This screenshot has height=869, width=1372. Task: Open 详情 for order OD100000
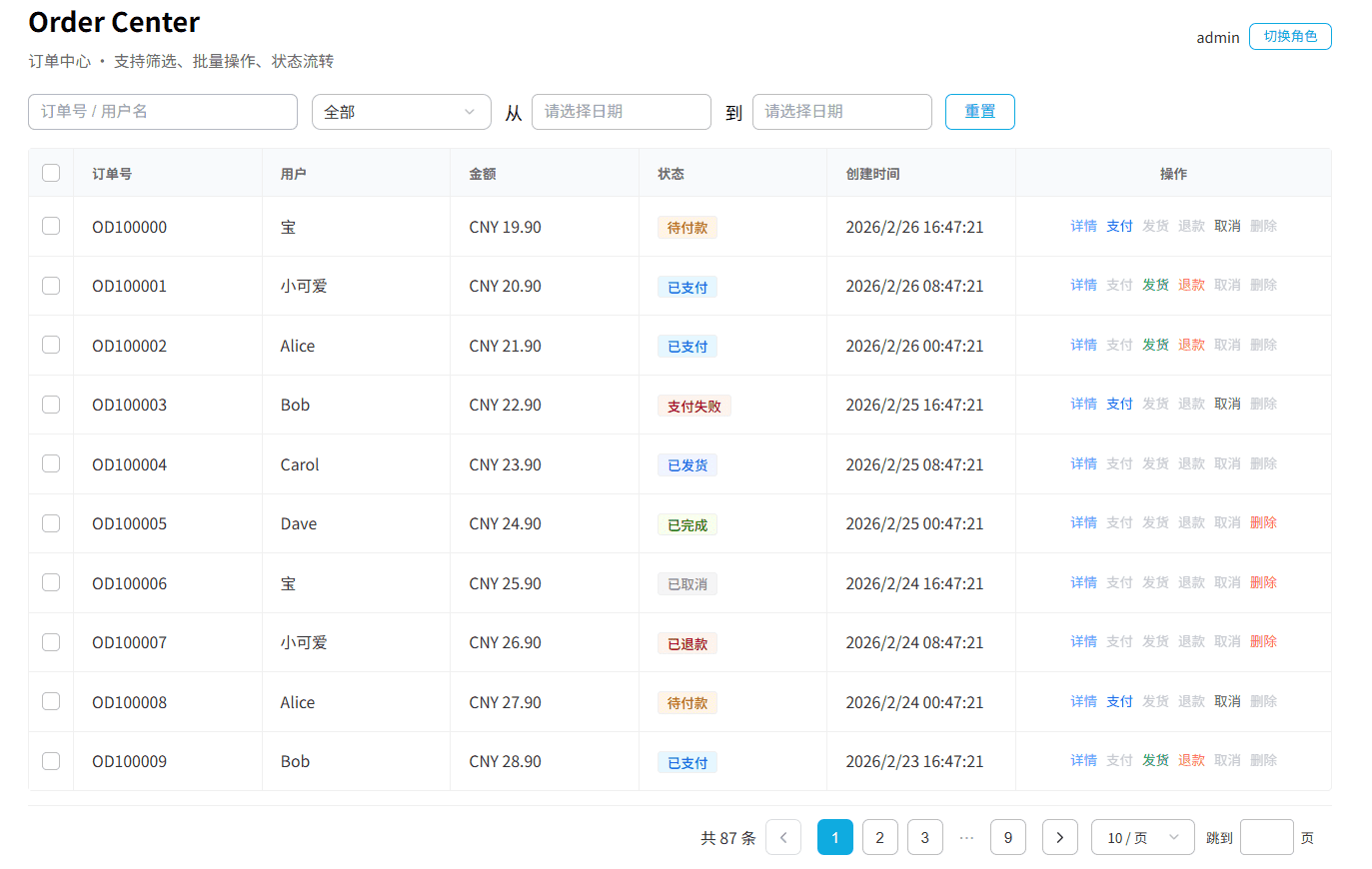(1083, 226)
